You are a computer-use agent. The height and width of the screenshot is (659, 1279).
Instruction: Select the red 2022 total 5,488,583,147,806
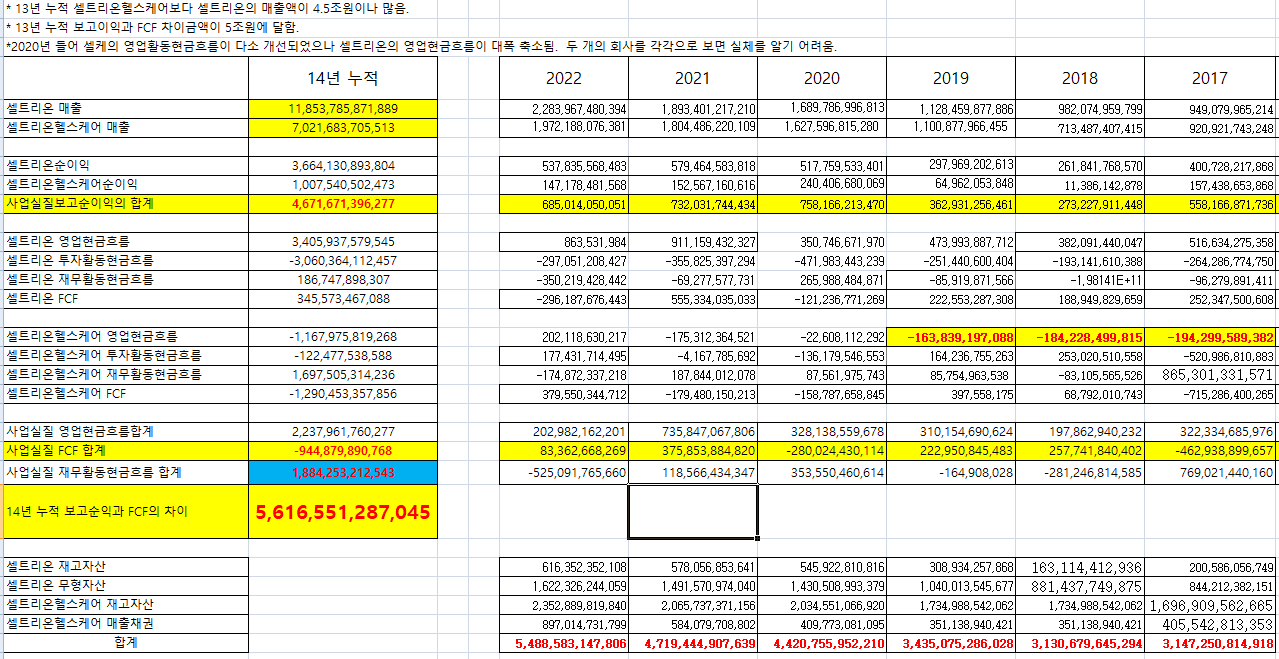pyautogui.click(x=564, y=642)
